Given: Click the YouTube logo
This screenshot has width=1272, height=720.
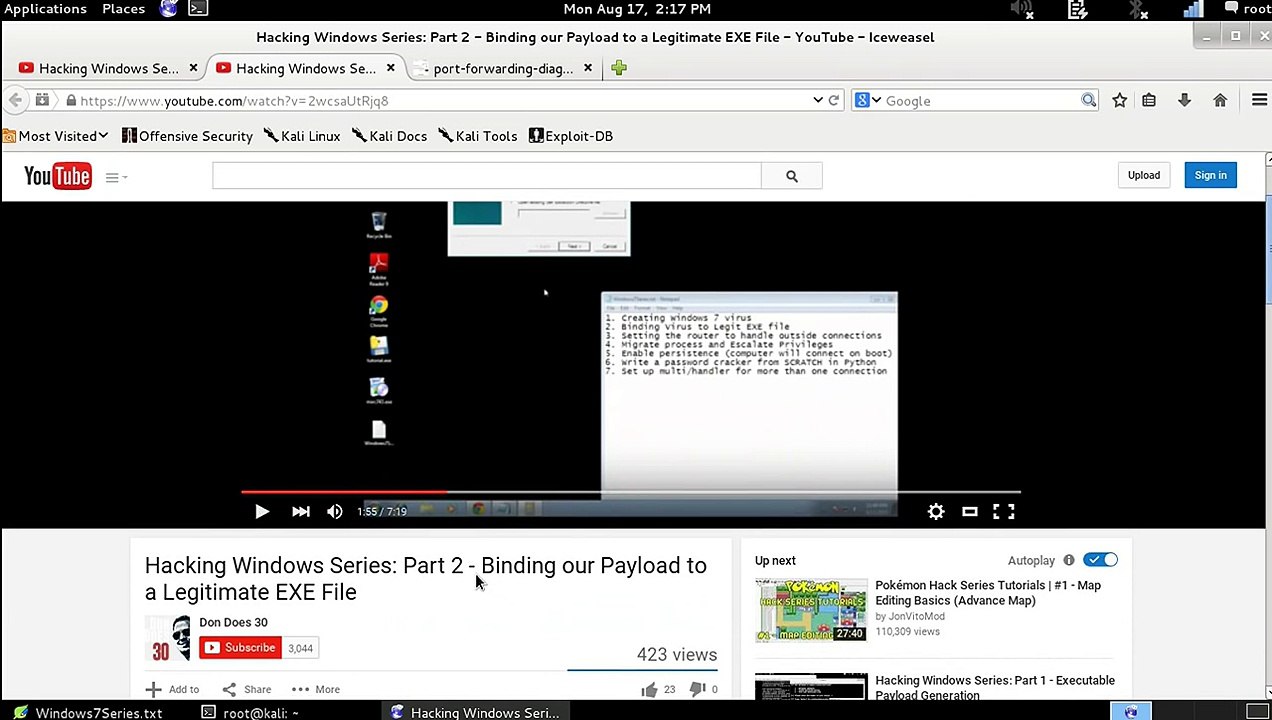Looking at the screenshot, I should [x=58, y=176].
